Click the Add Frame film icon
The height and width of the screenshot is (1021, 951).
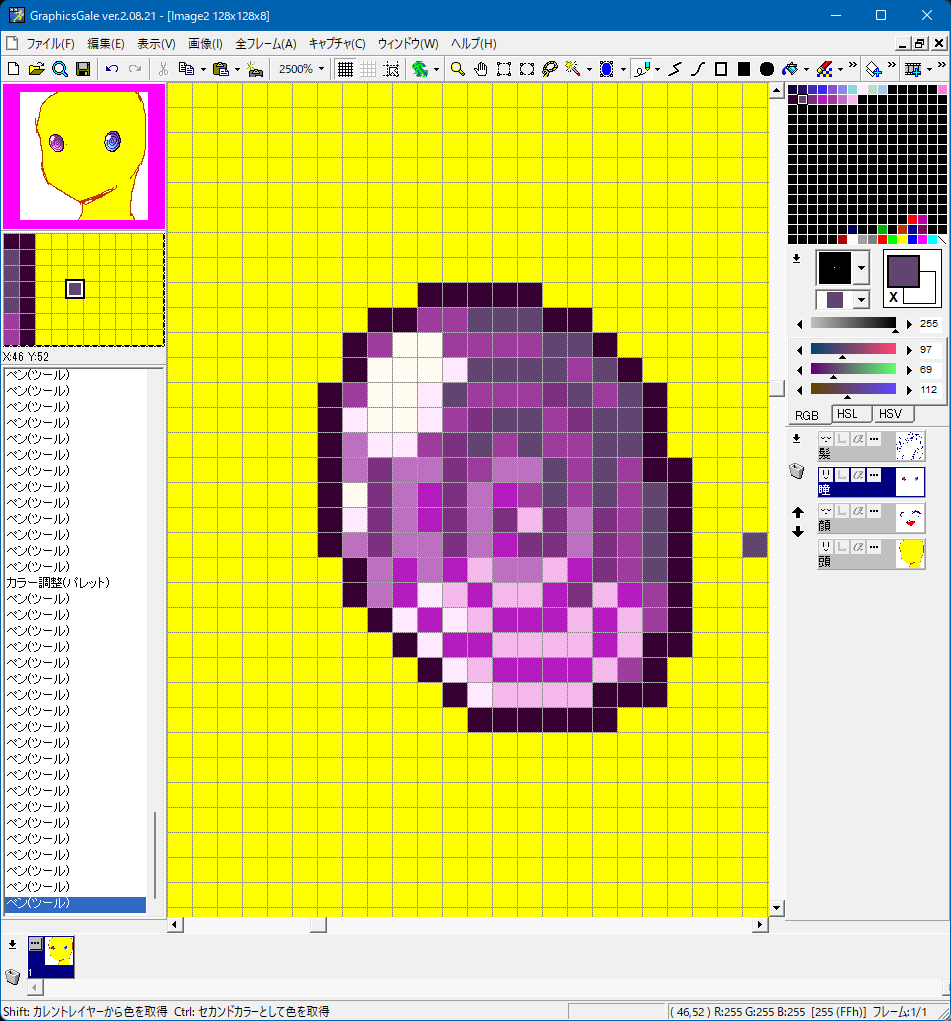pos(913,69)
